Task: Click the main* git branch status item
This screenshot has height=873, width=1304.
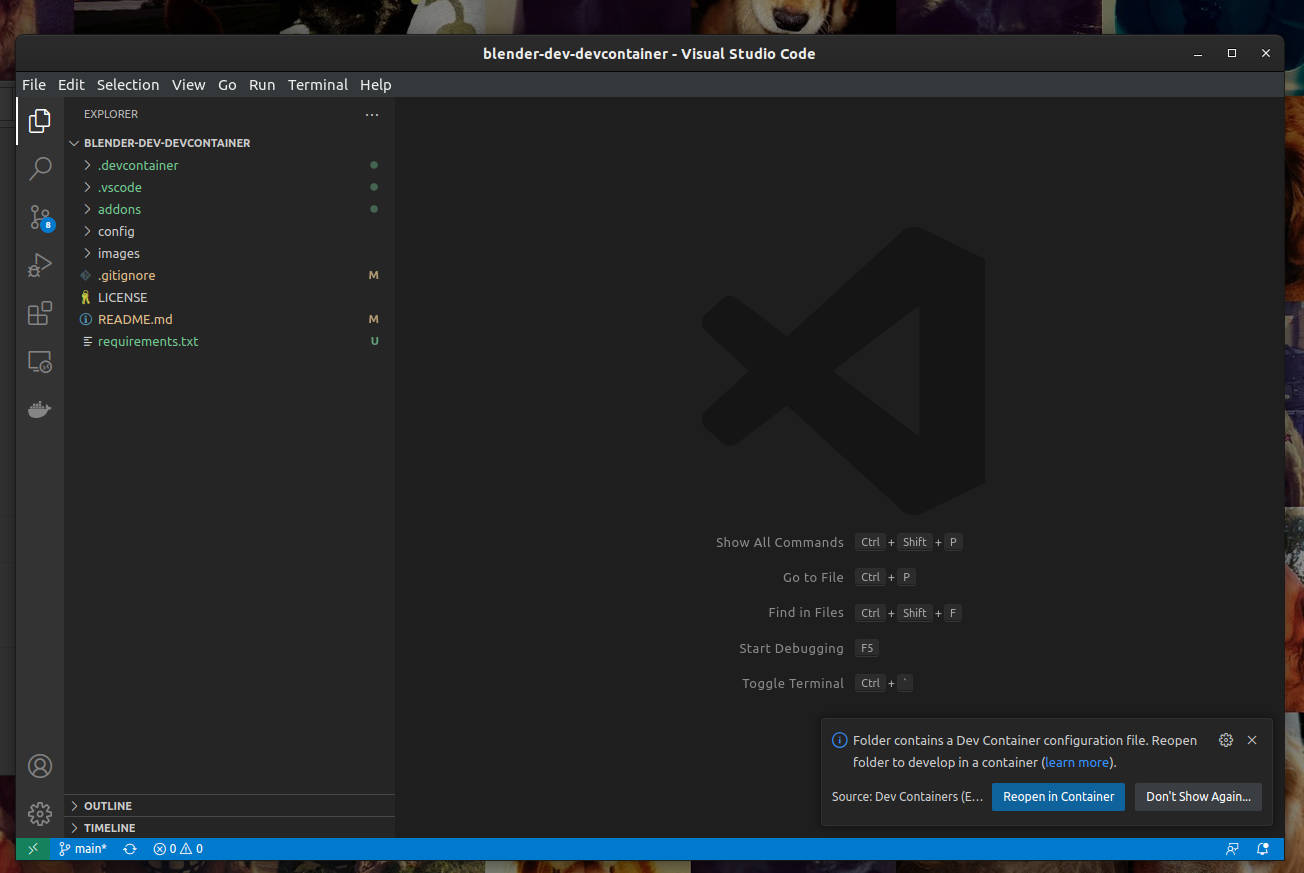Action: click(83, 849)
